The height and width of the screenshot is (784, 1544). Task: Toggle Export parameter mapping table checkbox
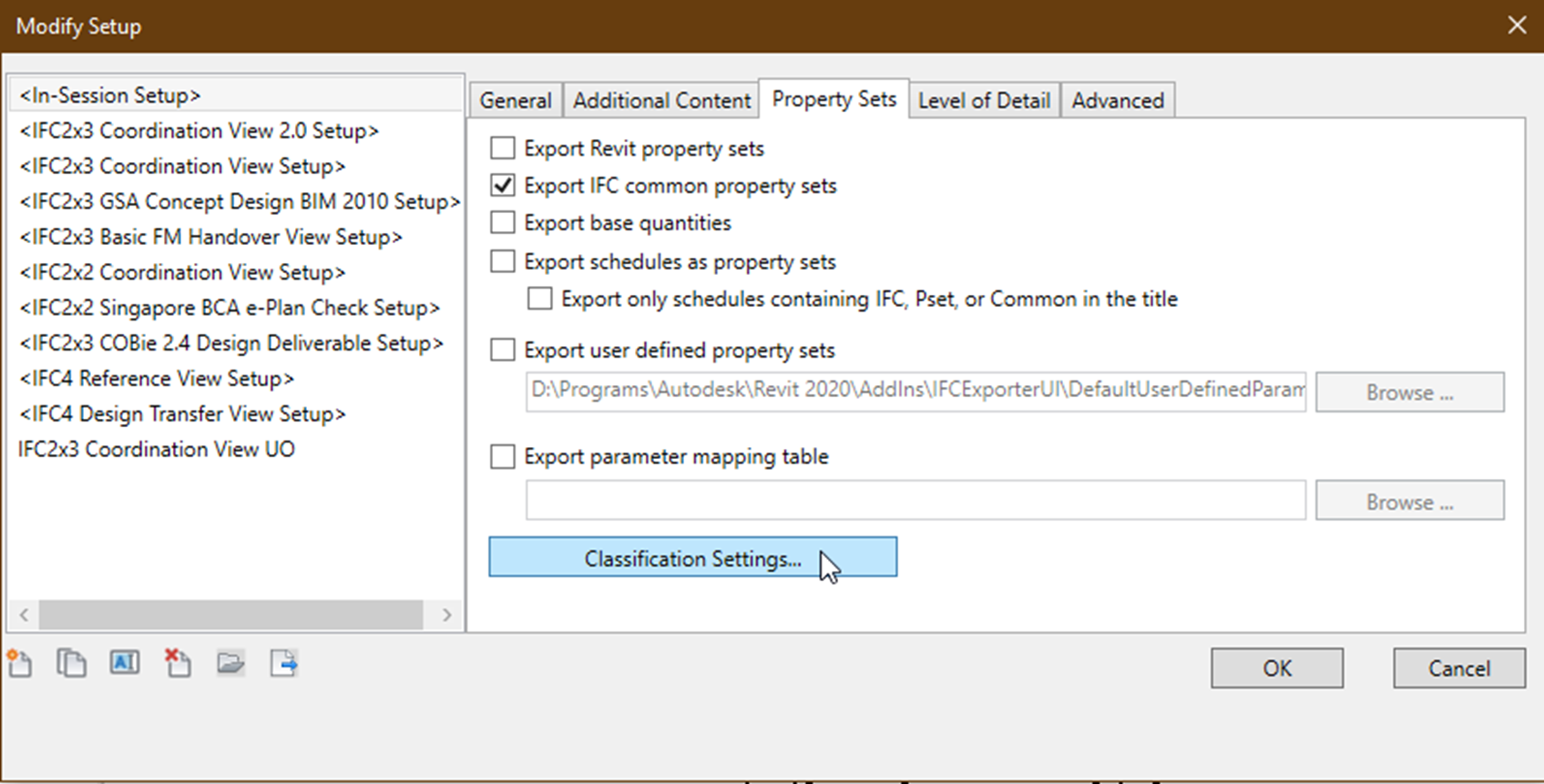click(x=503, y=456)
